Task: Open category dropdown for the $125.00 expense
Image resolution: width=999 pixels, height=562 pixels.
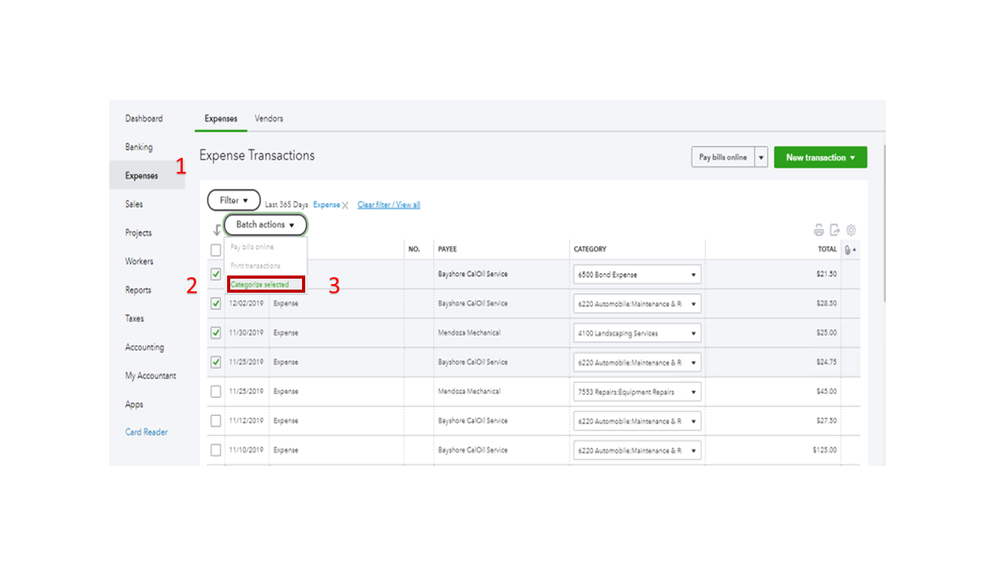Action: (637, 450)
